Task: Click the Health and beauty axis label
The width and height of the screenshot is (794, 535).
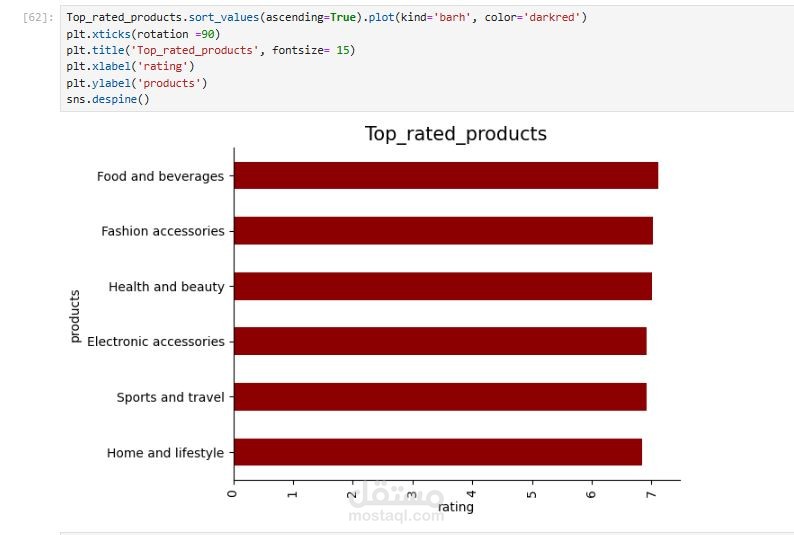Action: click(x=166, y=286)
